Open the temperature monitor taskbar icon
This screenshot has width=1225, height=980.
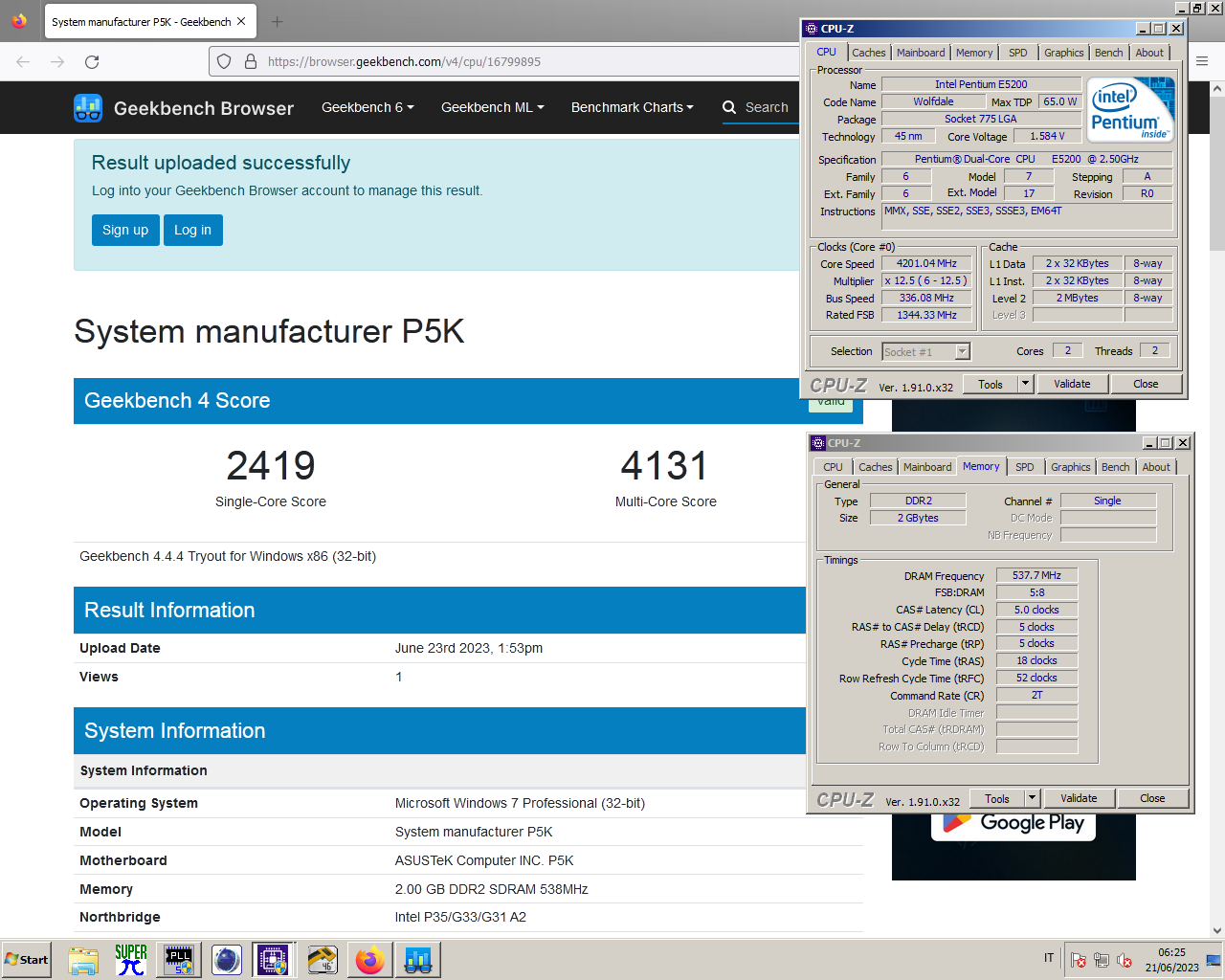click(322, 960)
